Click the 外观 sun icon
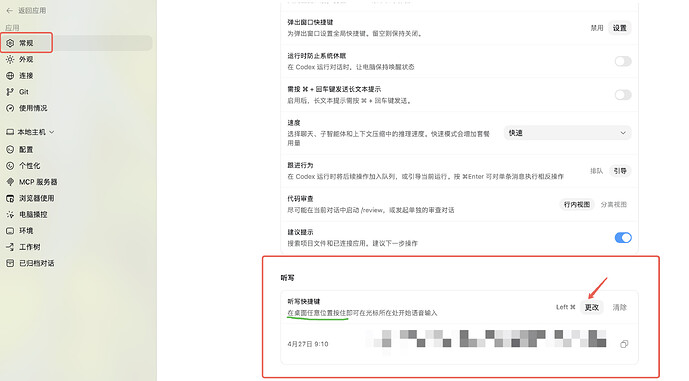The width and height of the screenshot is (689, 381). click(10, 59)
